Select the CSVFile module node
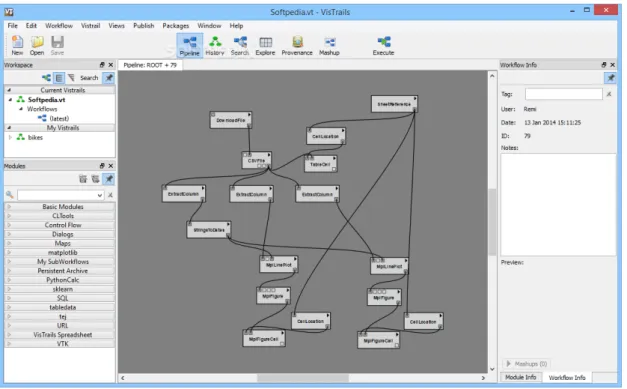 257,160
